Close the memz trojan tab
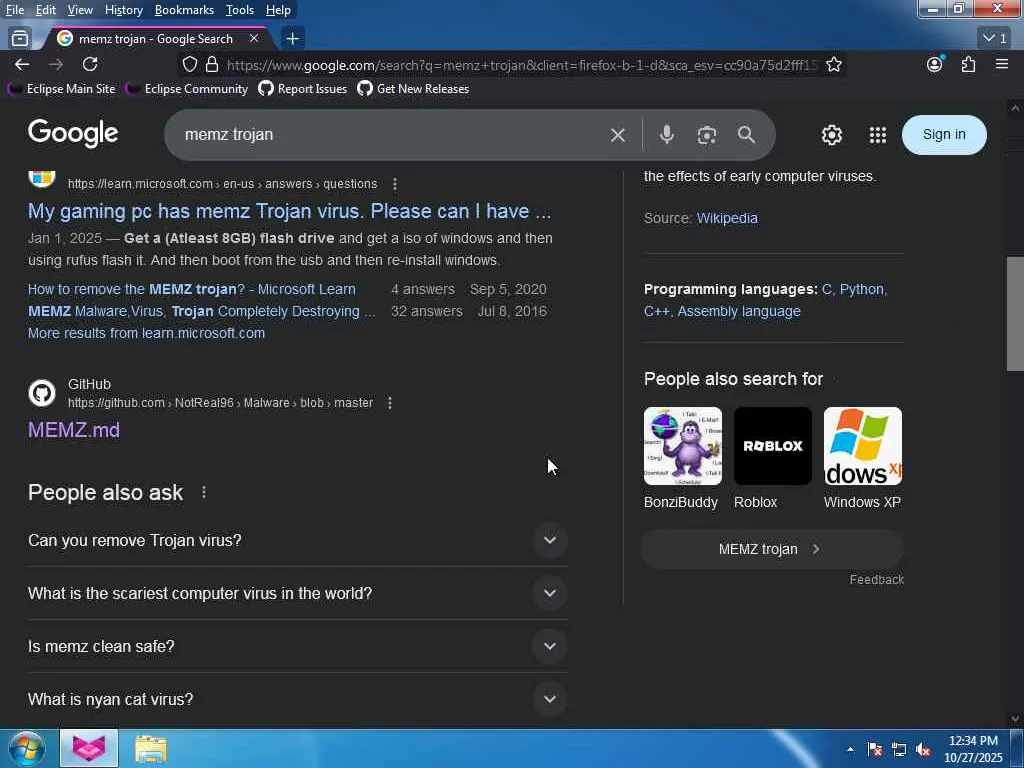The image size is (1024, 768). (x=254, y=39)
